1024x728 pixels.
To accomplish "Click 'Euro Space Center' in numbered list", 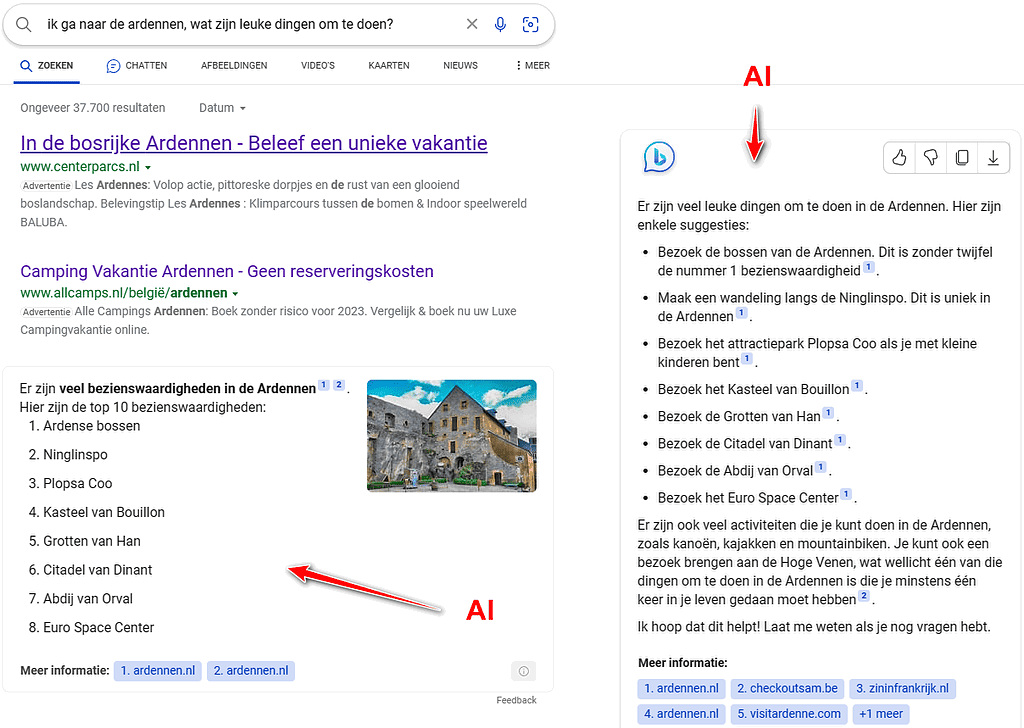I will (99, 627).
